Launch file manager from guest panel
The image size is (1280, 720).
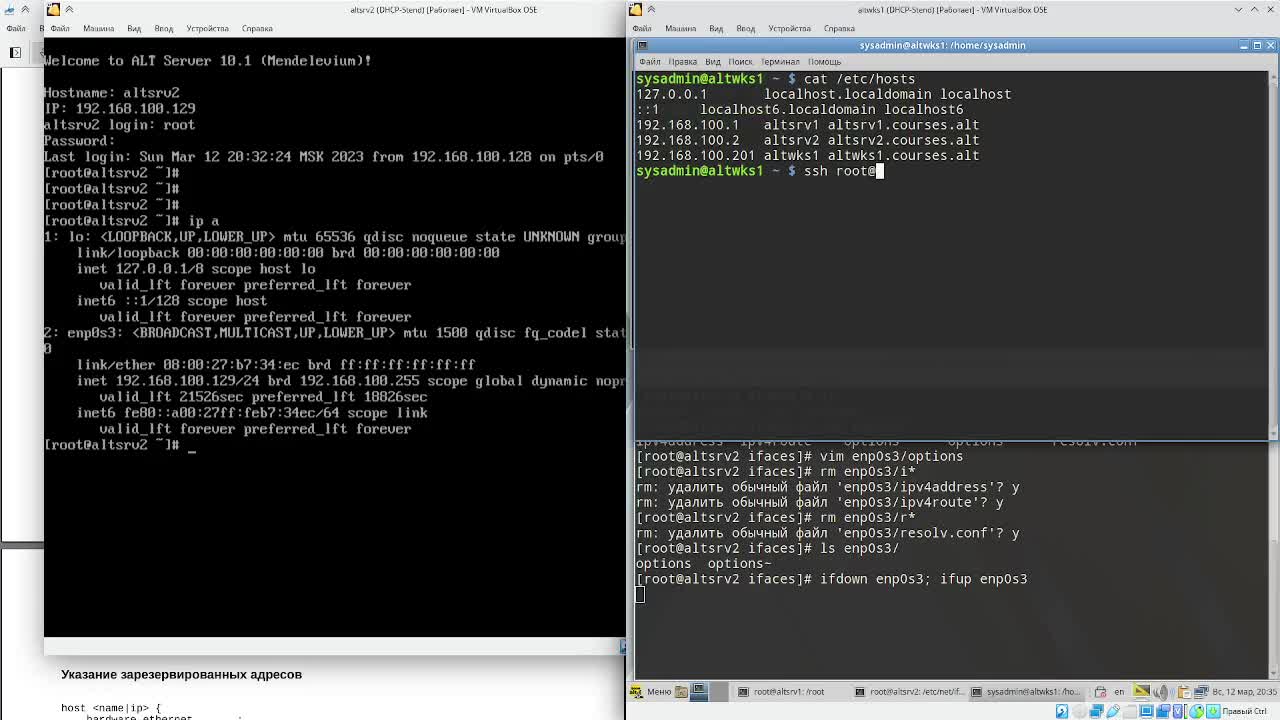tap(681, 691)
